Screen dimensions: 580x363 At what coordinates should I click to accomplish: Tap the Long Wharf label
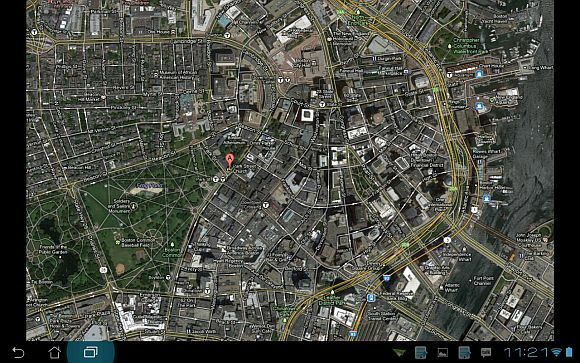(x=541, y=68)
